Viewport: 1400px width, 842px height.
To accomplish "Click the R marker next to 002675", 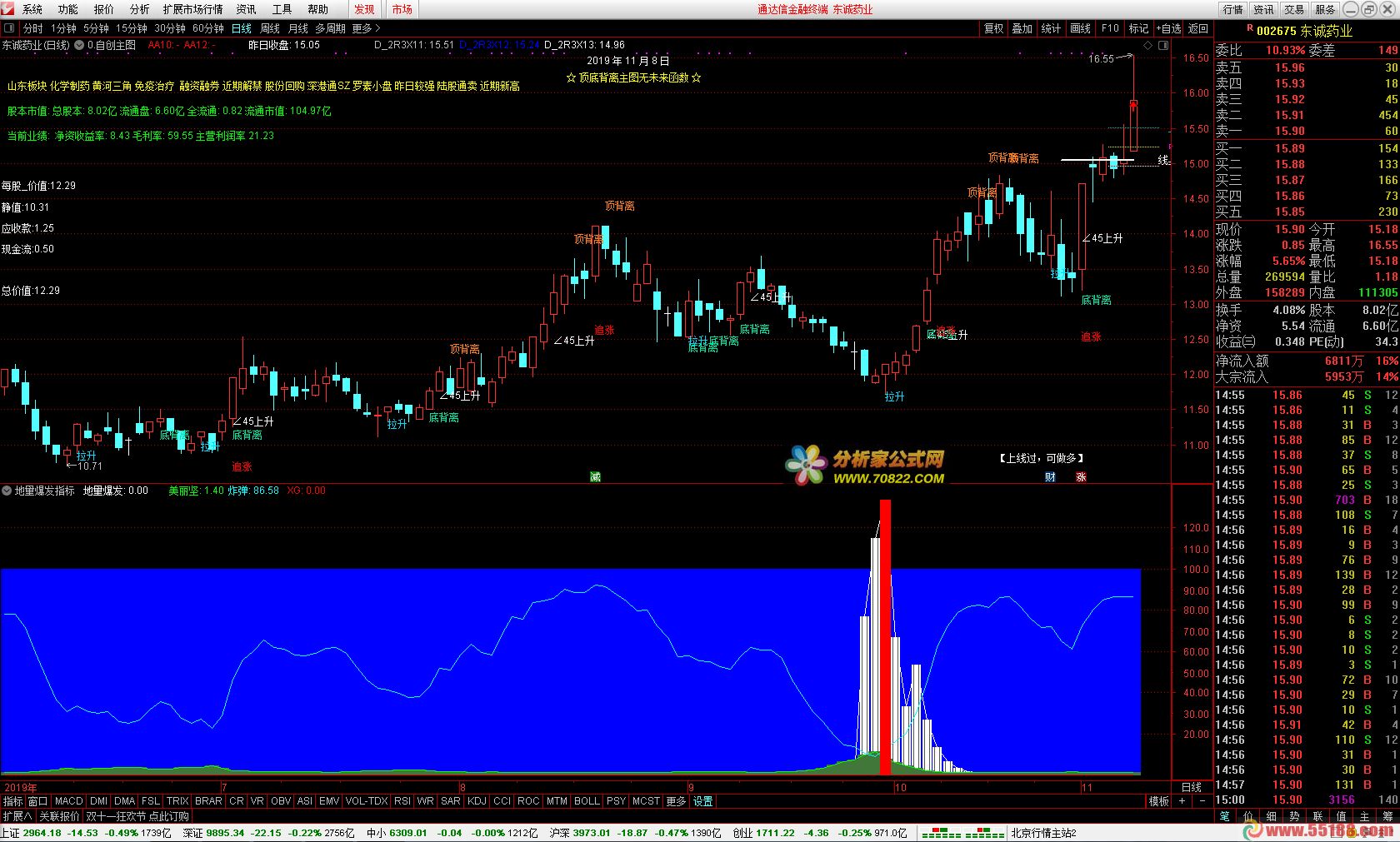I will pos(1250,28).
